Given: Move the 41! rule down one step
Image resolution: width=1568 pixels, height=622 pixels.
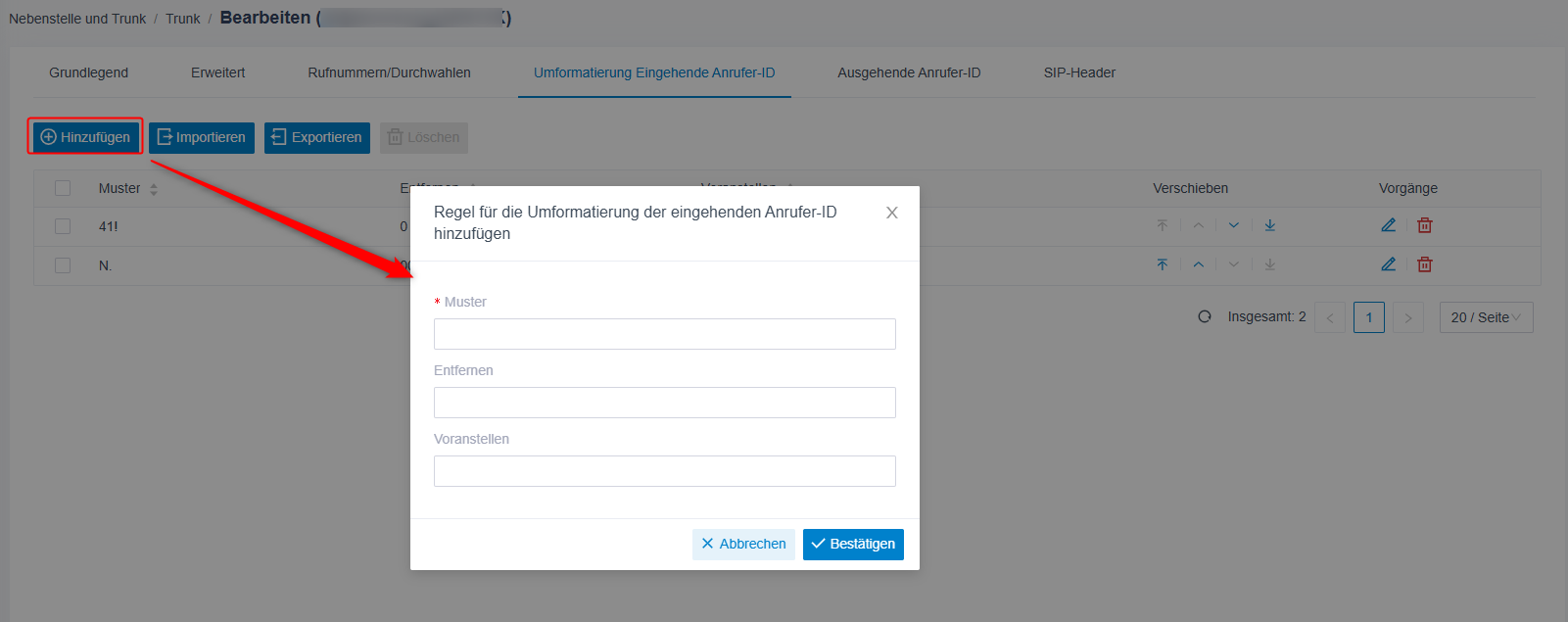Looking at the screenshot, I should pos(1234,225).
